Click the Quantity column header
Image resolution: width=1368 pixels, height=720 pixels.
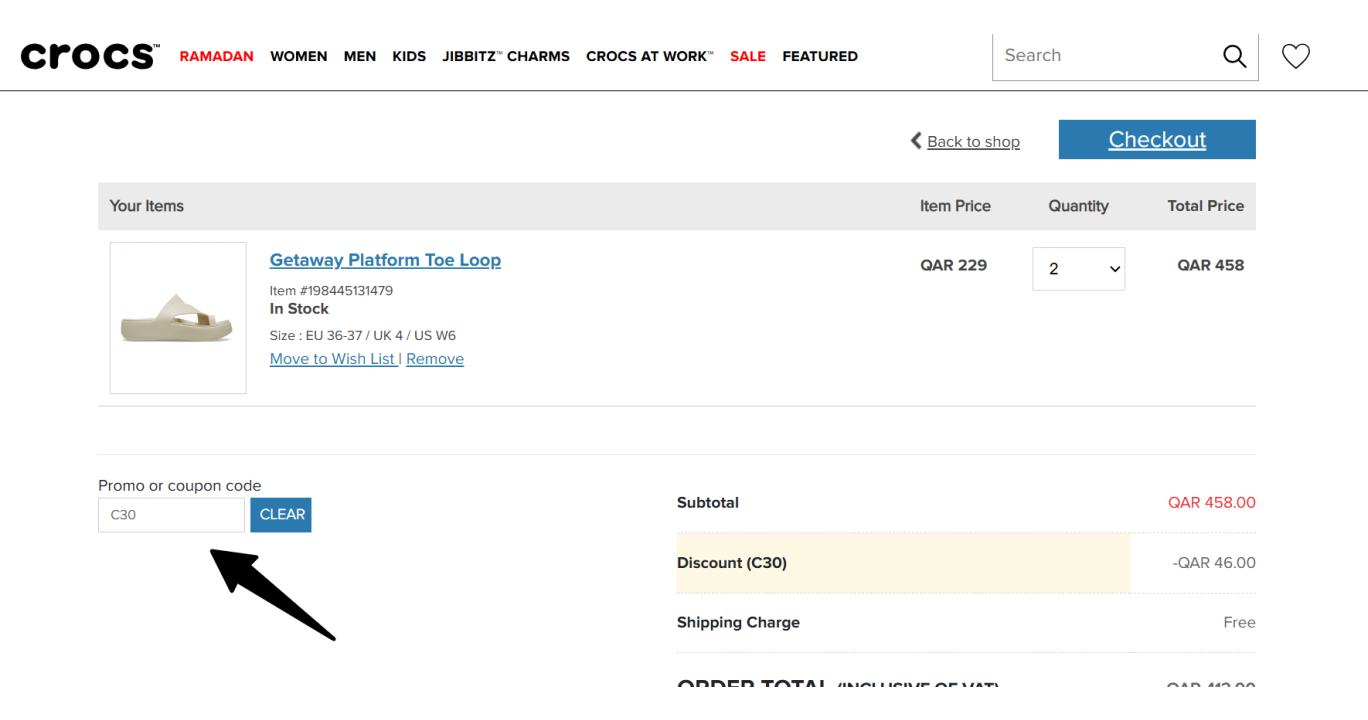tap(1078, 206)
